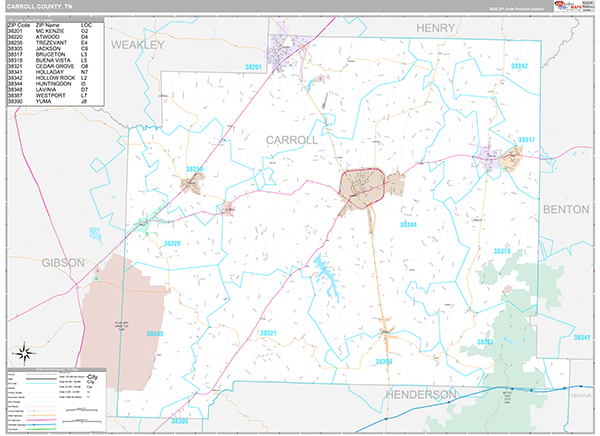The image size is (600, 436).
Task: Click the blue 38318 ZIP label on the map
Action: click(502, 251)
